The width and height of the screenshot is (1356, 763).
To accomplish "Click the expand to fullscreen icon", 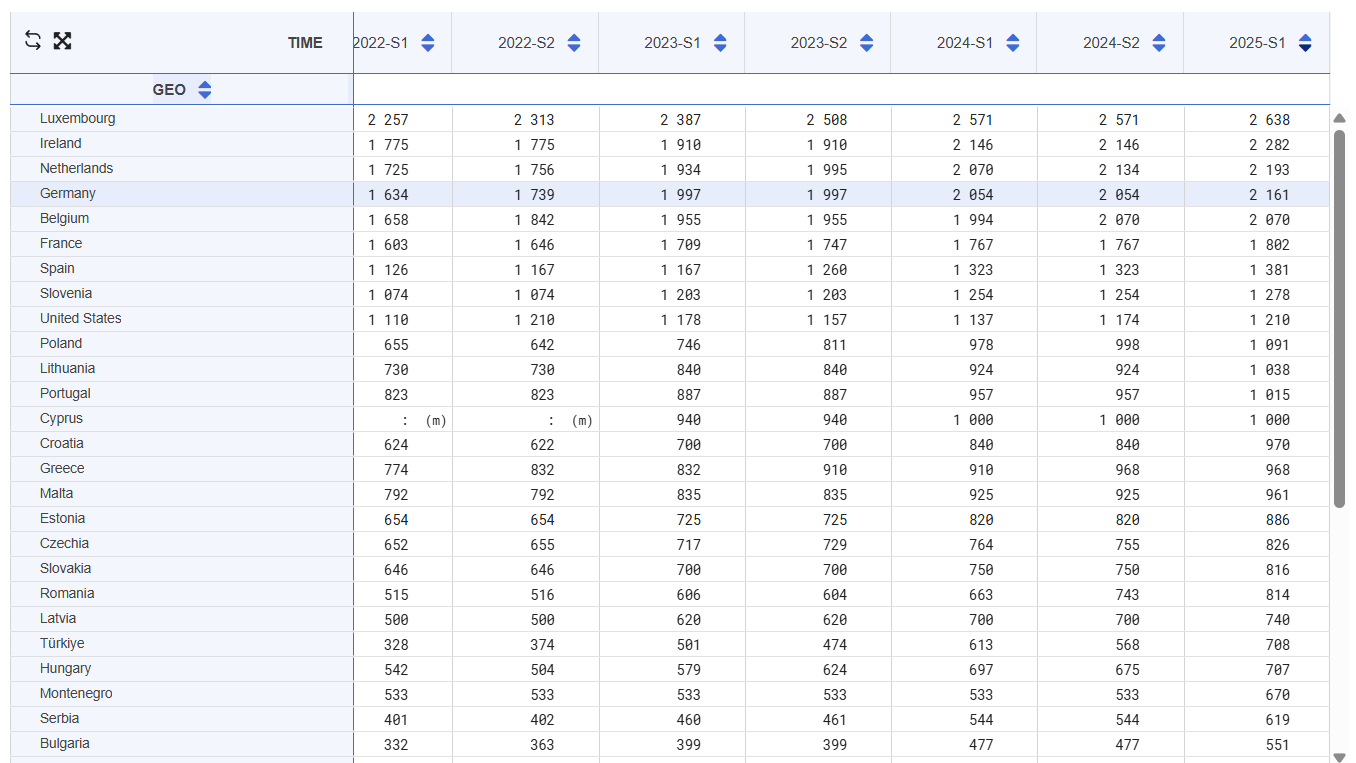I will 62,40.
